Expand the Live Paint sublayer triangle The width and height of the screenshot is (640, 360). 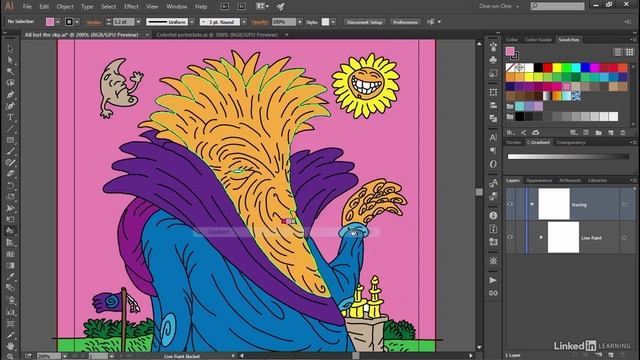click(x=541, y=238)
